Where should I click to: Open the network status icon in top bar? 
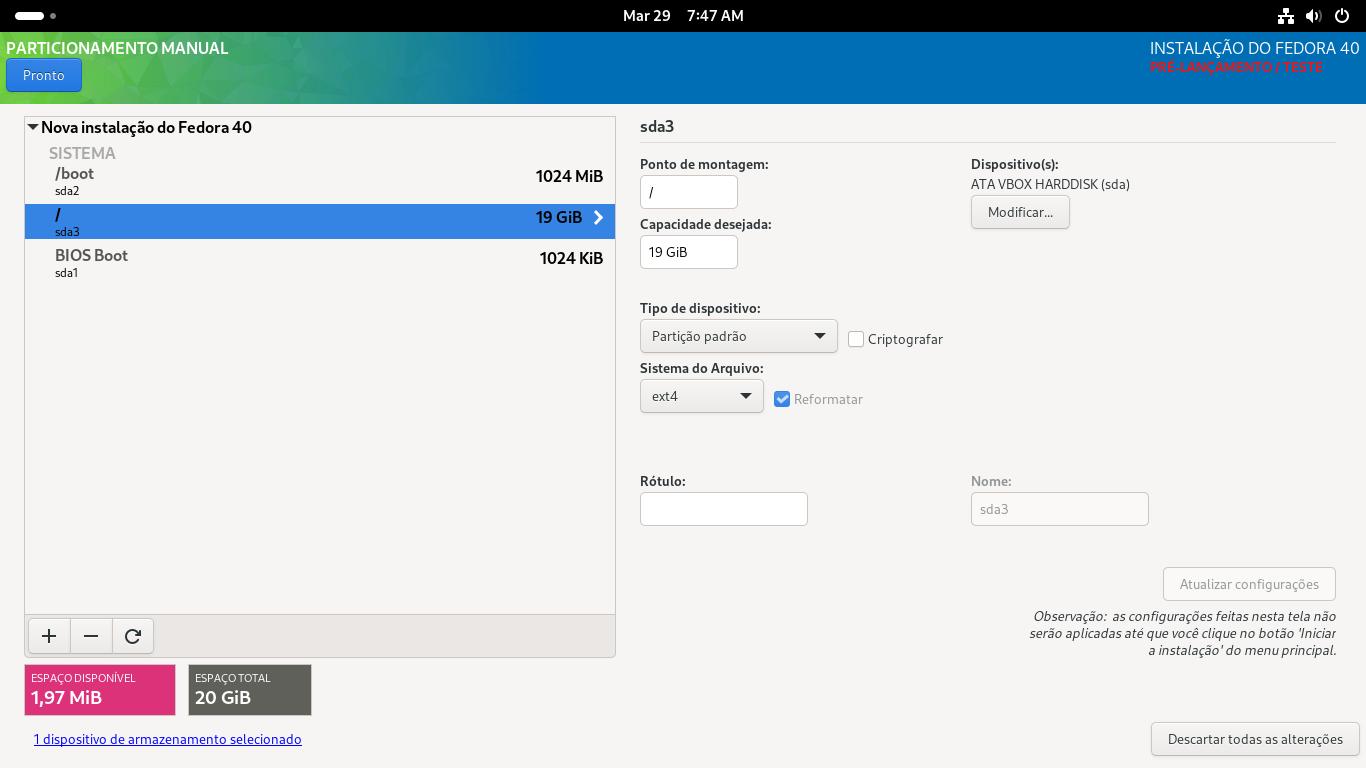tap(1286, 16)
